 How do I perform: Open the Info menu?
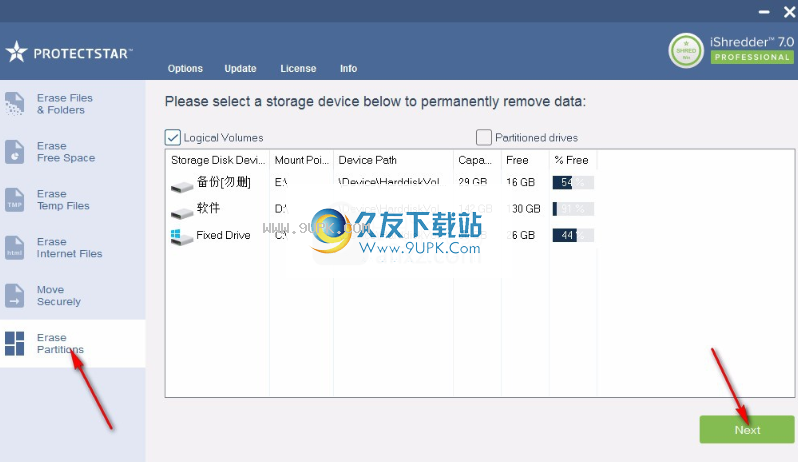coord(349,68)
